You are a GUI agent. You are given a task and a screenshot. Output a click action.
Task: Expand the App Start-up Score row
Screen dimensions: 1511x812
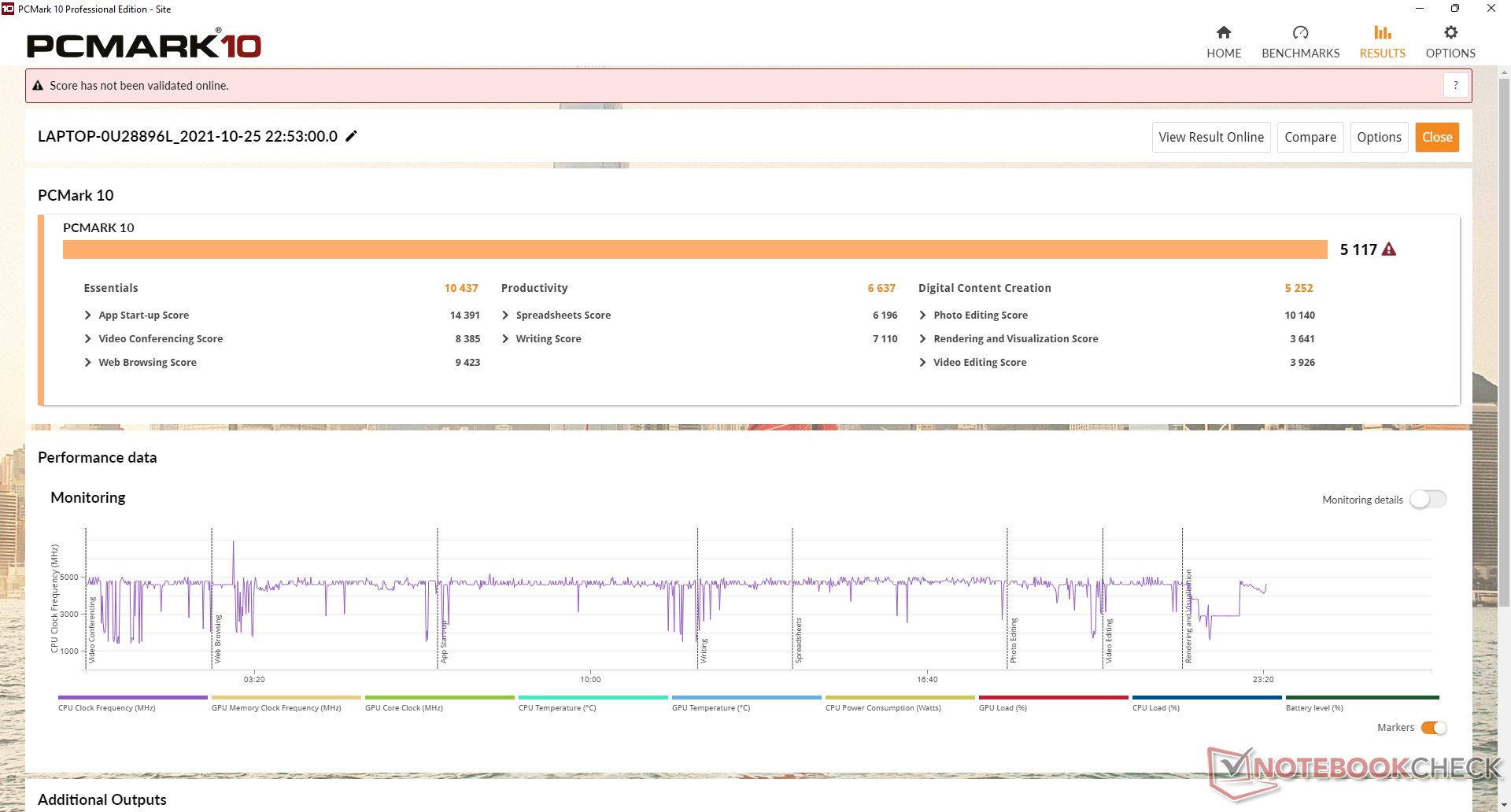pyautogui.click(x=88, y=316)
